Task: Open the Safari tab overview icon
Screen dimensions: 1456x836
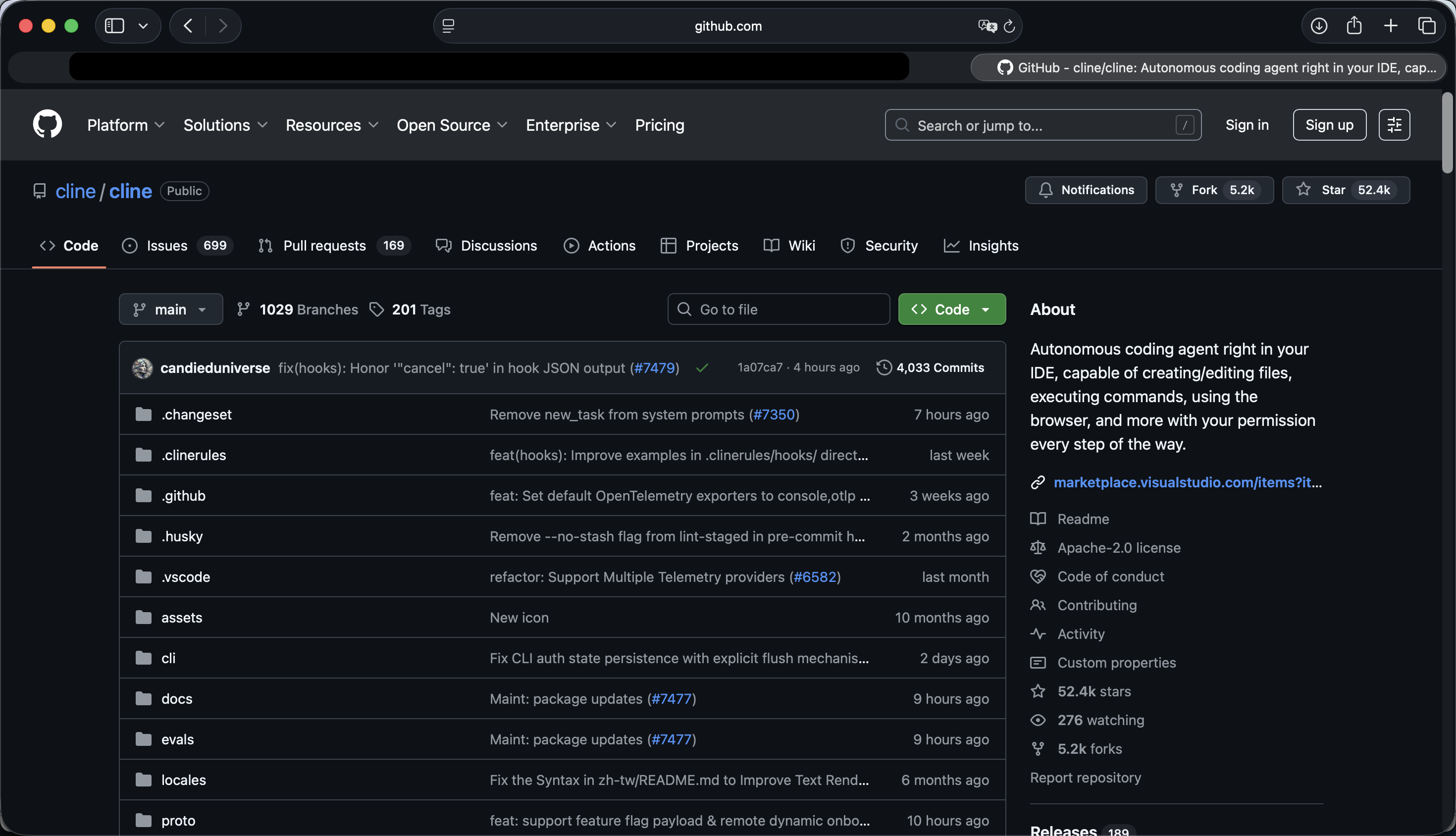Action: click(x=1427, y=26)
